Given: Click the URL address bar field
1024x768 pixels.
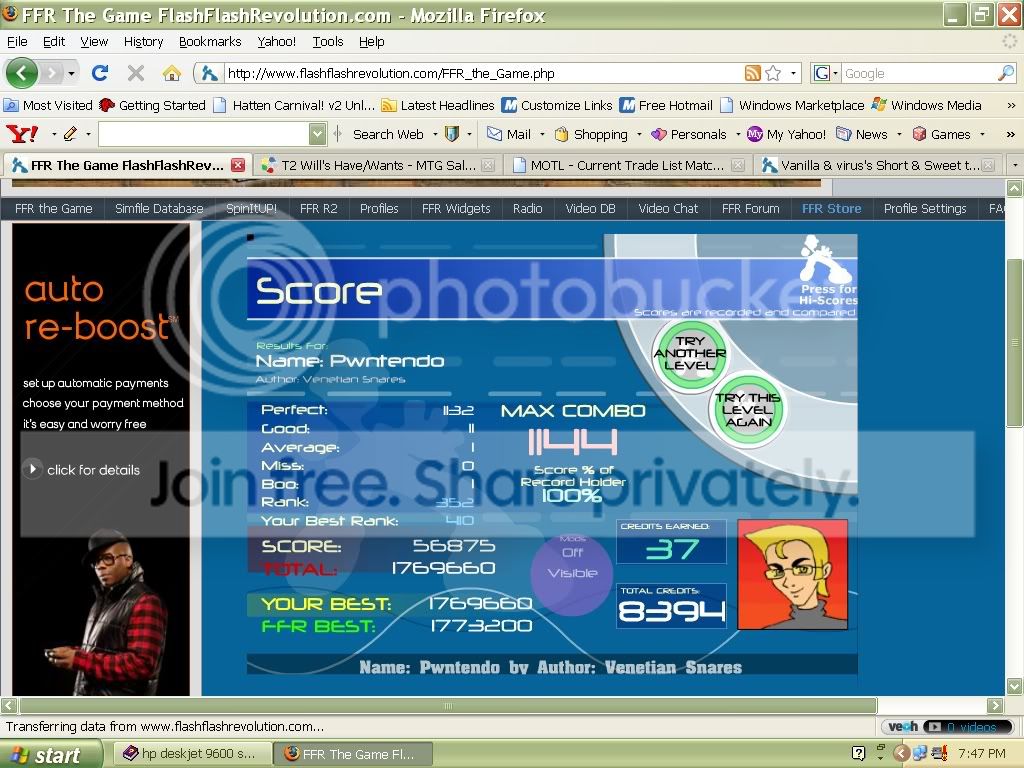Looking at the screenshot, I should pyautogui.click(x=480, y=73).
